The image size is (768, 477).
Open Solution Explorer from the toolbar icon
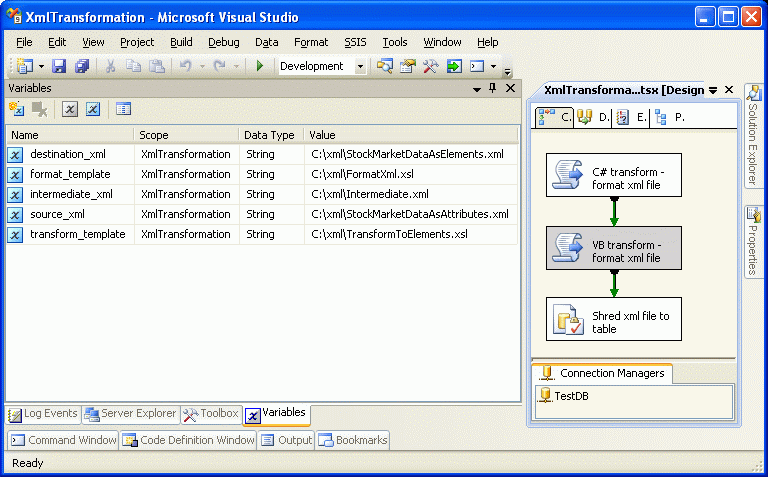point(384,66)
